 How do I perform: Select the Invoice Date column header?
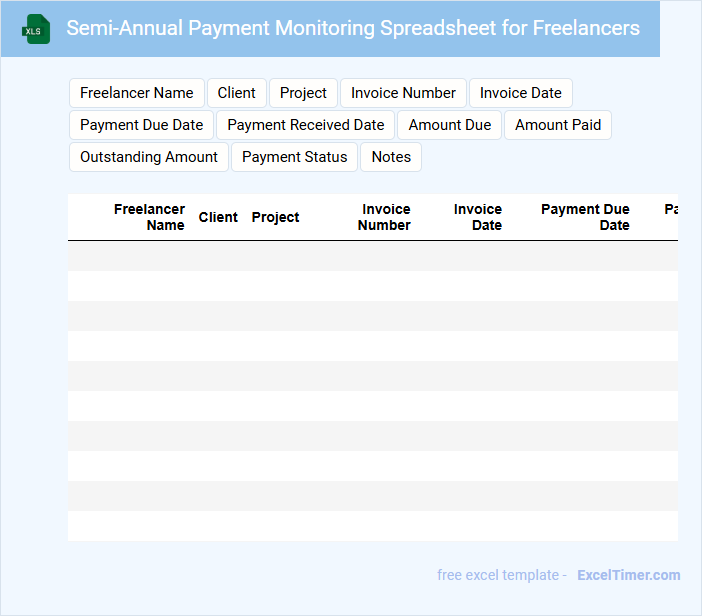[478, 217]
